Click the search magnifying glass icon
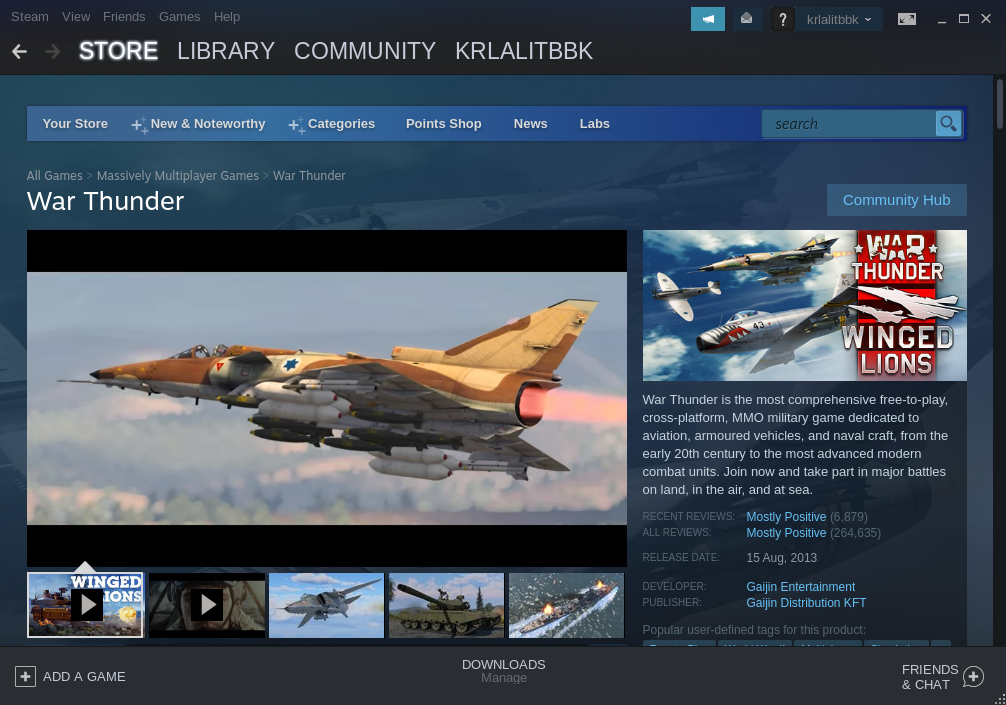Screen dimensions: 1006x705 pyautogui.click(x=947, y=123)
